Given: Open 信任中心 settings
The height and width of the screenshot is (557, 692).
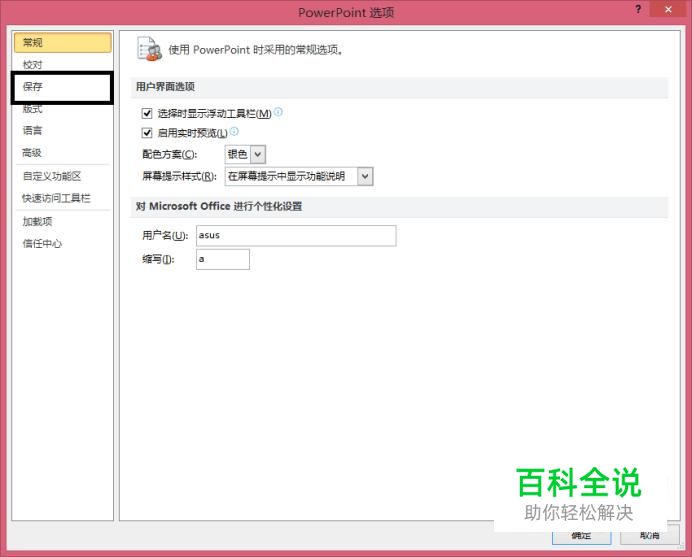Looking at the screenshot, I should point(63,244).
